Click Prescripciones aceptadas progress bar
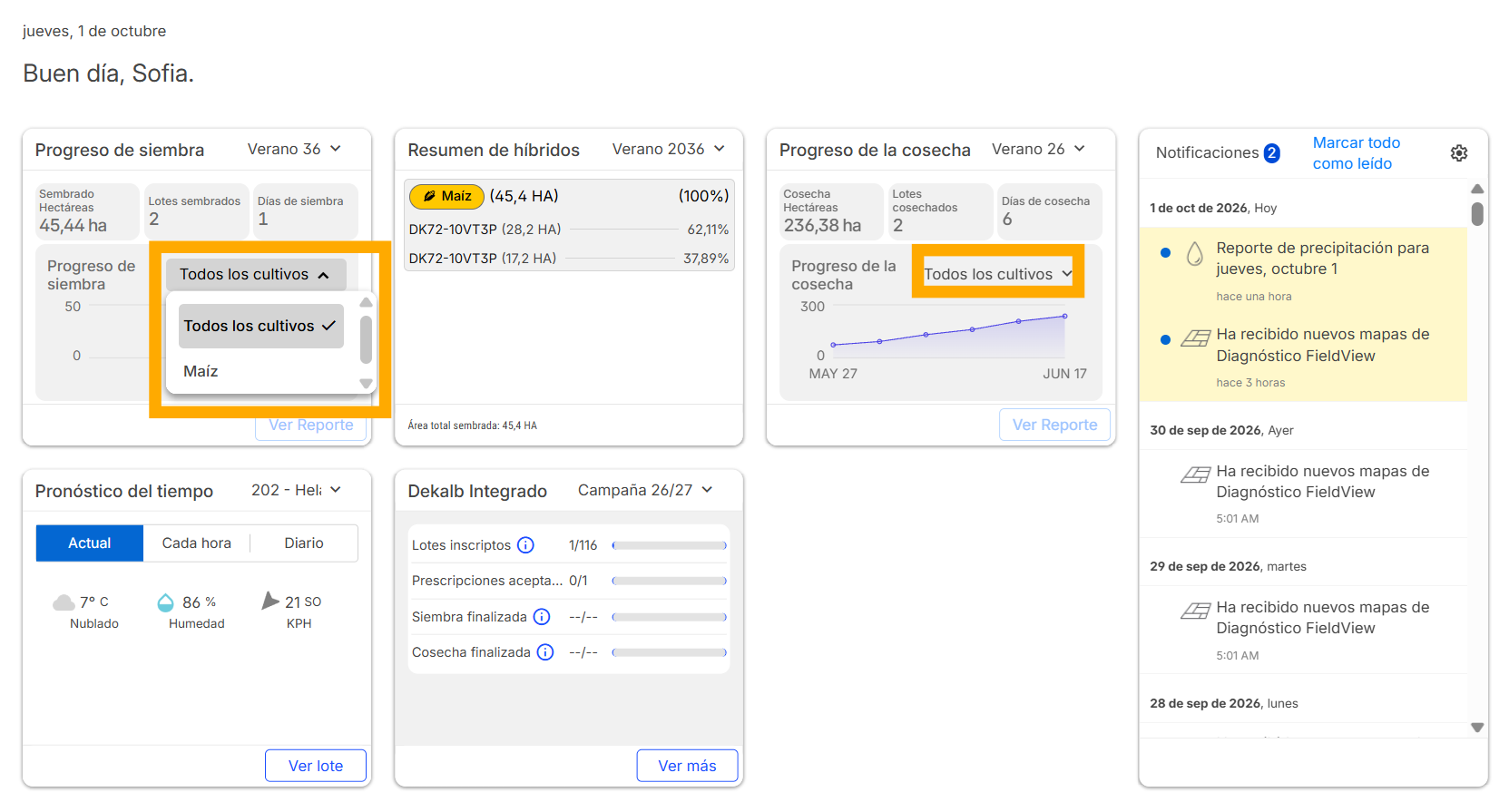1509x812 pixels. pyautogui.click(x=670, y=581)
